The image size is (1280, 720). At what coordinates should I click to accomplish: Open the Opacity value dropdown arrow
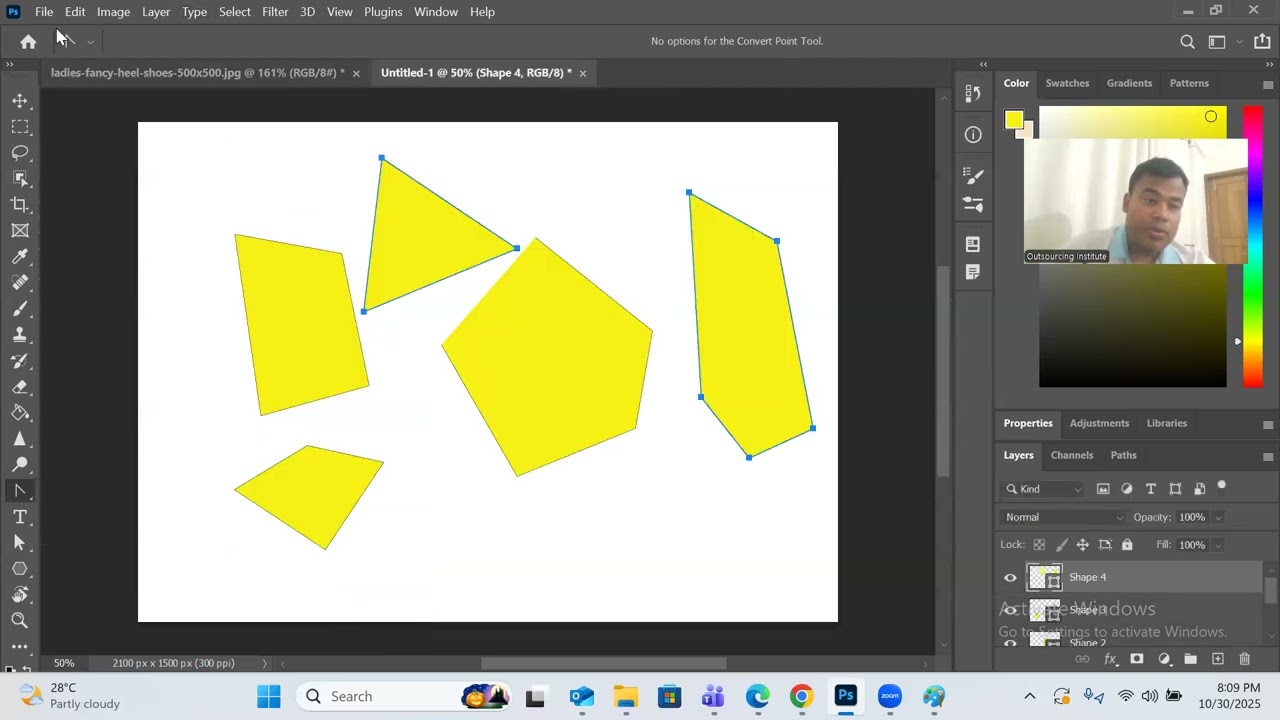(x=1218, y=518)
